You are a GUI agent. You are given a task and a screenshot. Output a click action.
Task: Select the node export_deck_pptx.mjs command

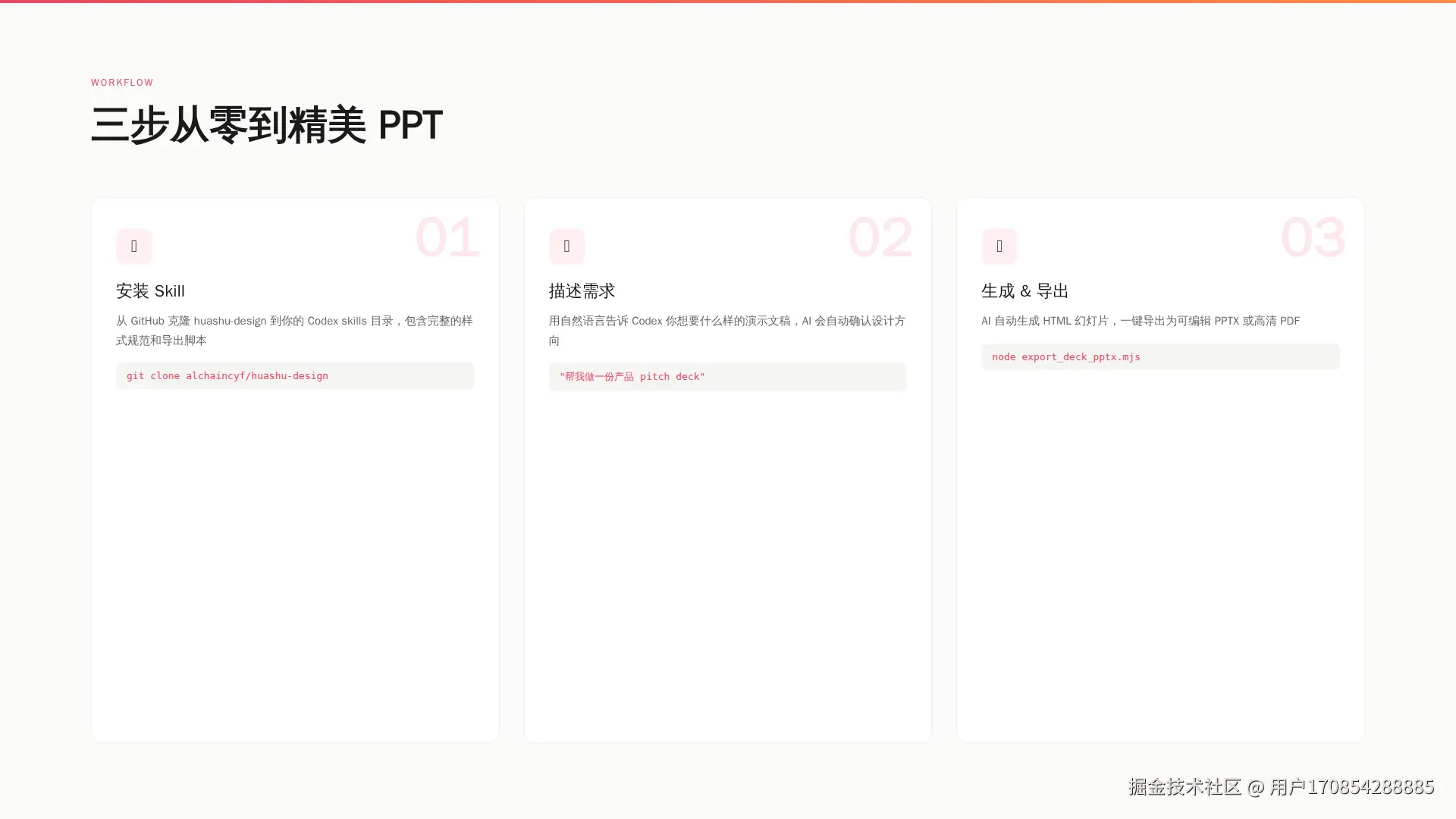tap(1065, 356)
